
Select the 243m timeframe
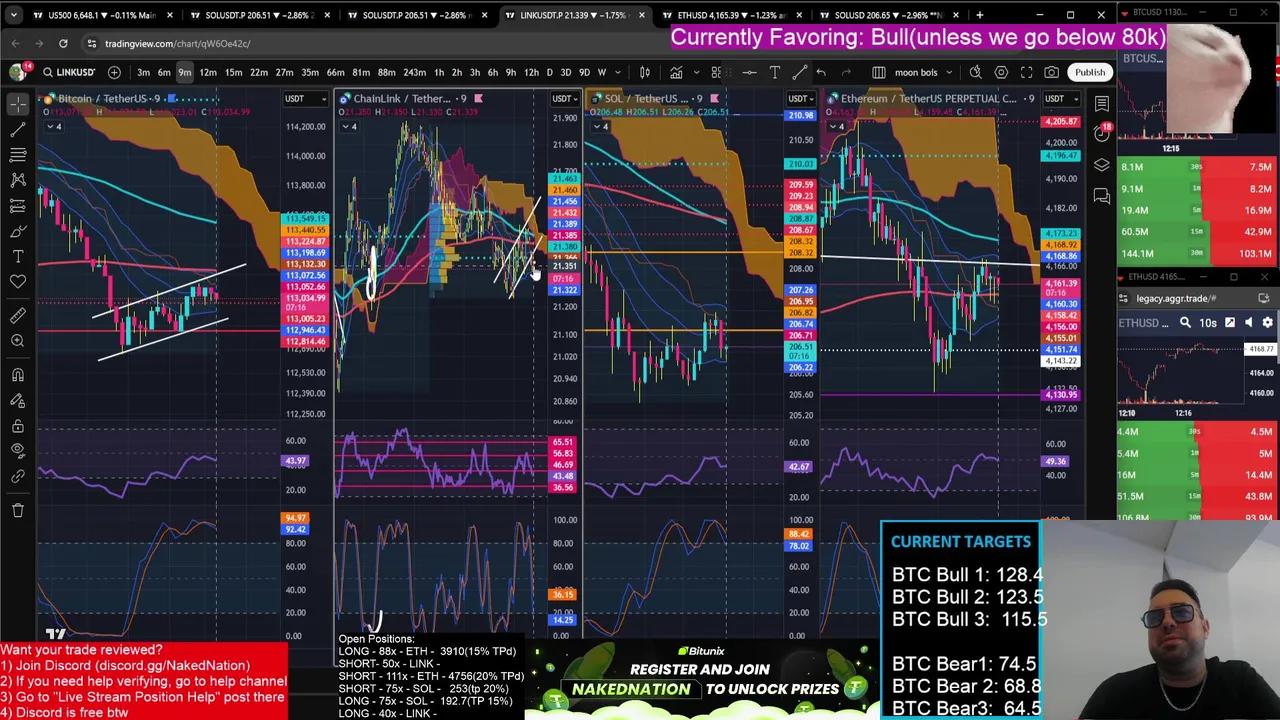(414, 72)
